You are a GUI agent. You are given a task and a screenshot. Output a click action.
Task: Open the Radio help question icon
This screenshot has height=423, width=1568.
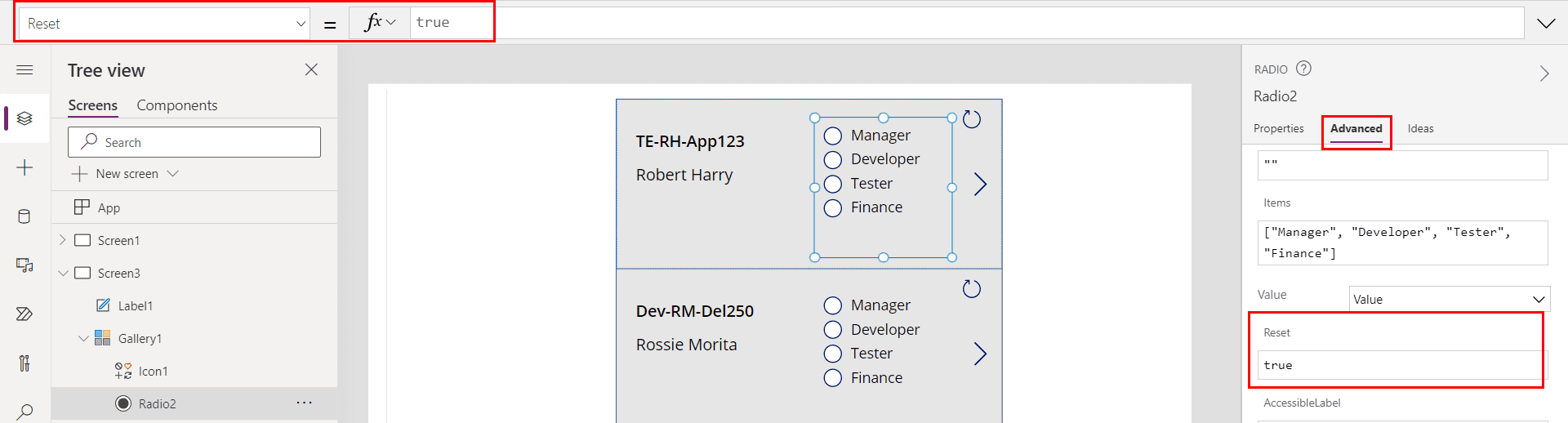click(x=1304, y=69)
